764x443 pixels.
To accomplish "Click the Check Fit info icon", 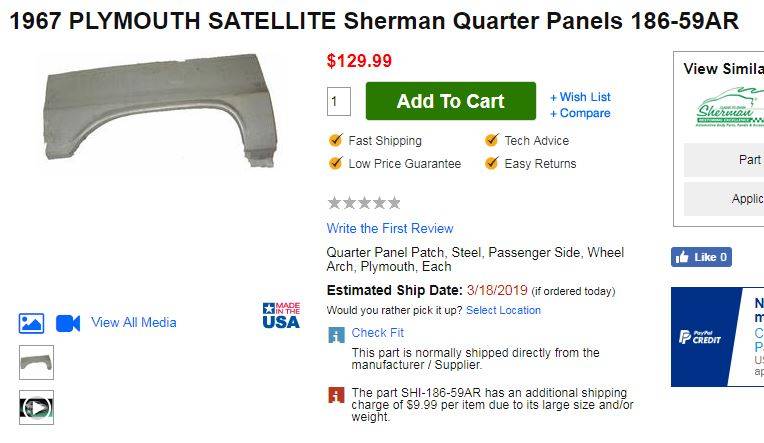I will click(x=337, y=335).
